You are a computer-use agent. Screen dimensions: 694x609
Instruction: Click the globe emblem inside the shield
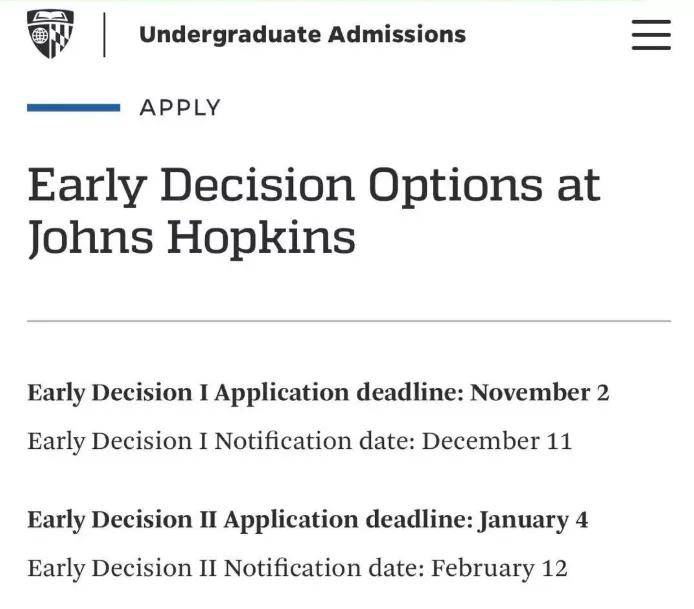click(x=40, y=35)
